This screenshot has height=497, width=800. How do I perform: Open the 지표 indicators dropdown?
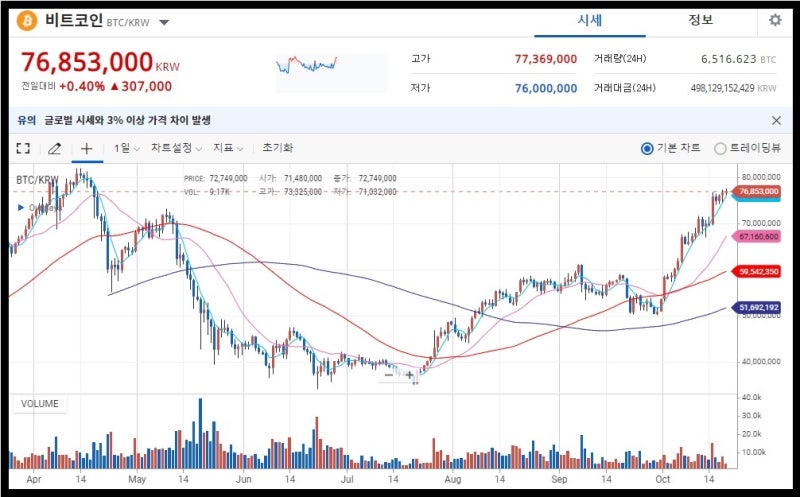click(228, 148)
